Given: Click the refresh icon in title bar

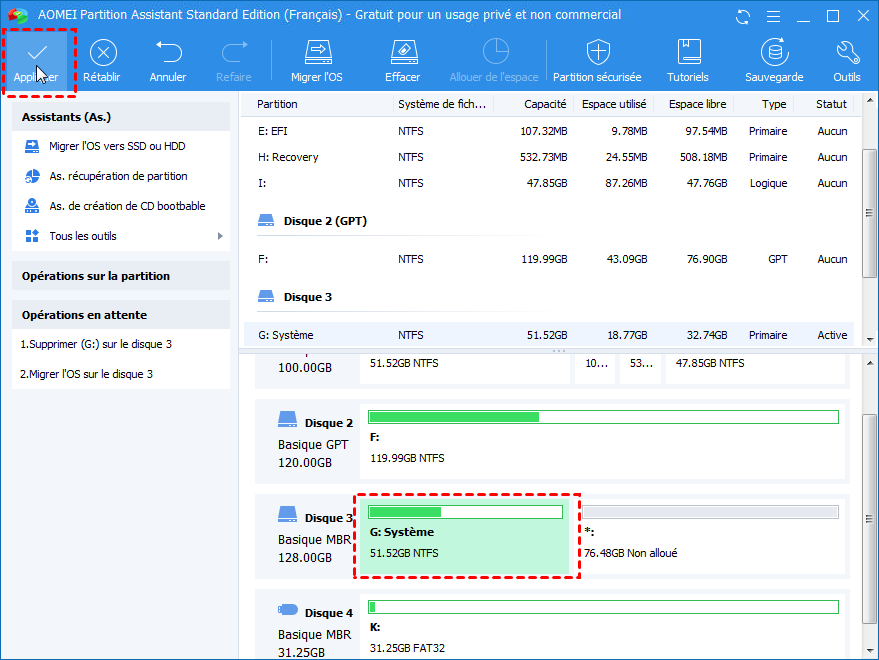Looking at the screenshot, I should click(x=743, y=16).
